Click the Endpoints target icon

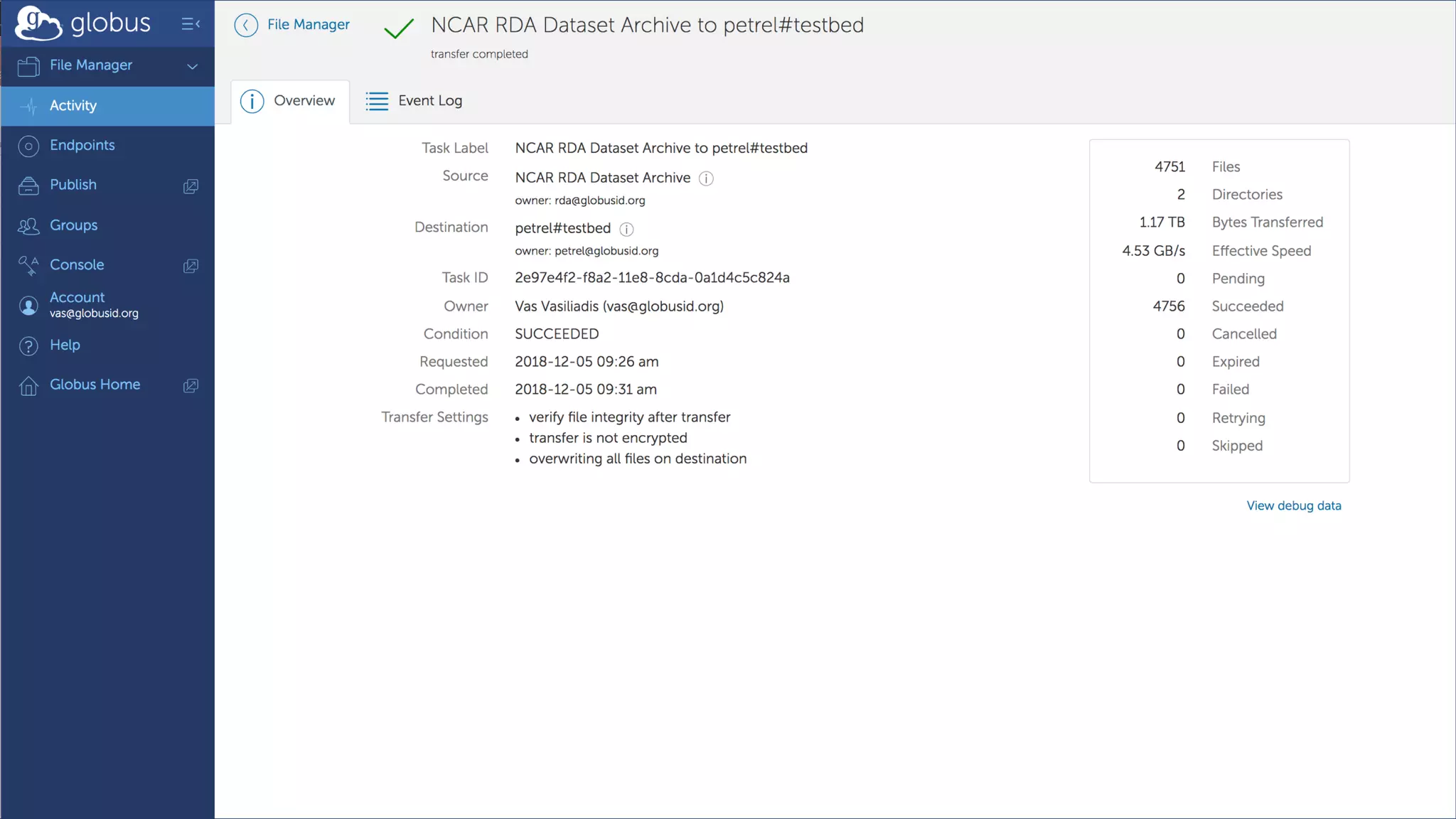pyautogui.click(x=28, y=146)
